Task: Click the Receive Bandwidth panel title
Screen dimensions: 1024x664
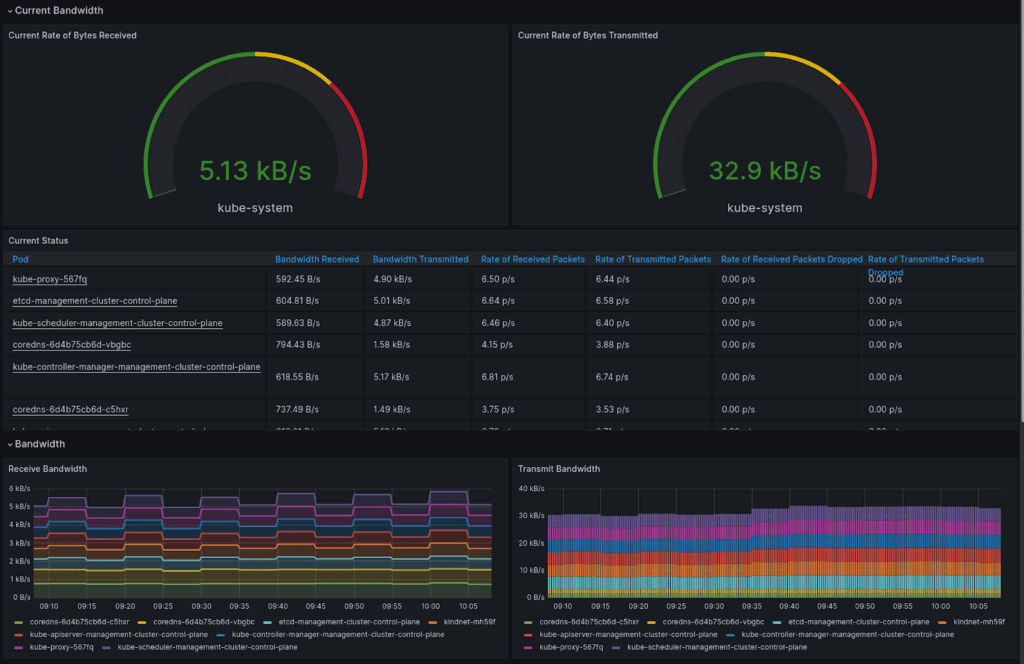Action: (47, 468)
